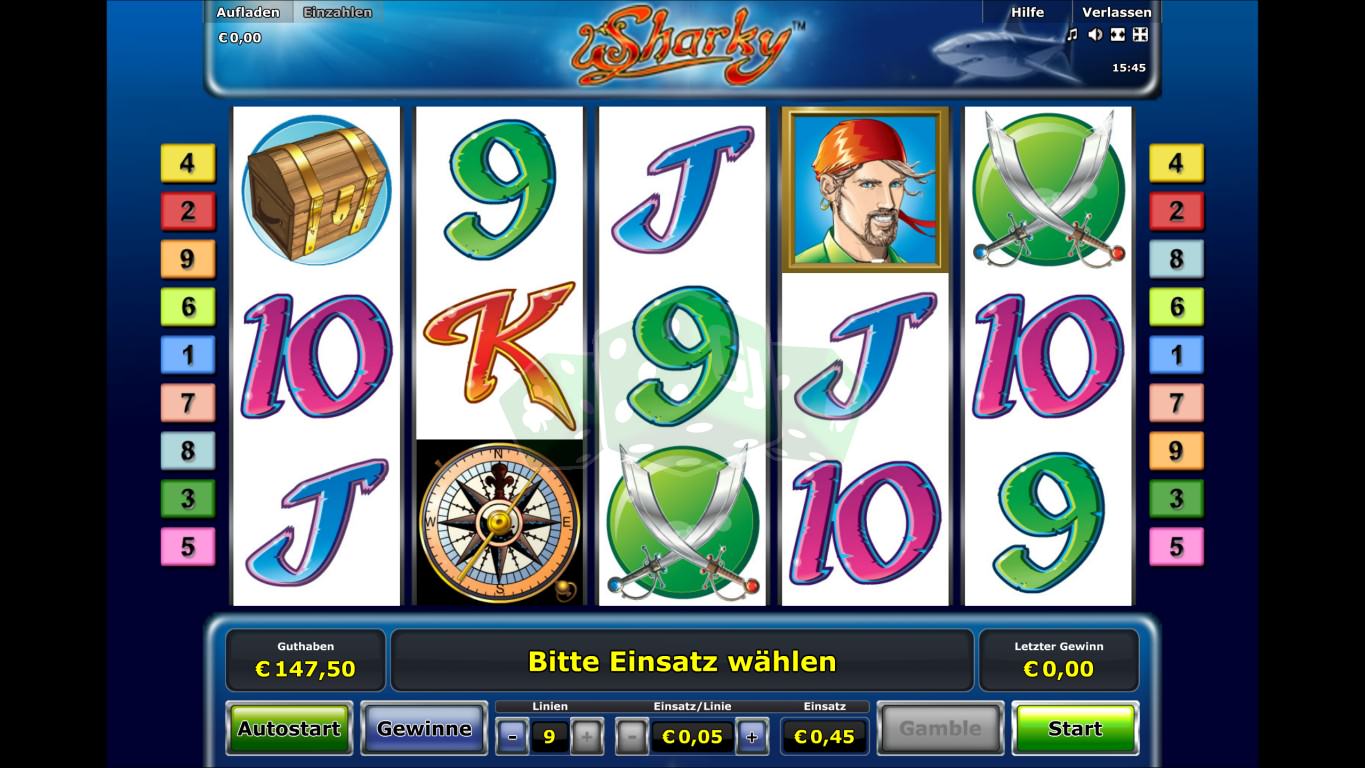Toggle the horizontal-arrows widescreen icon
This screenshot has width=1365, height=768.
click(1117, 35)
